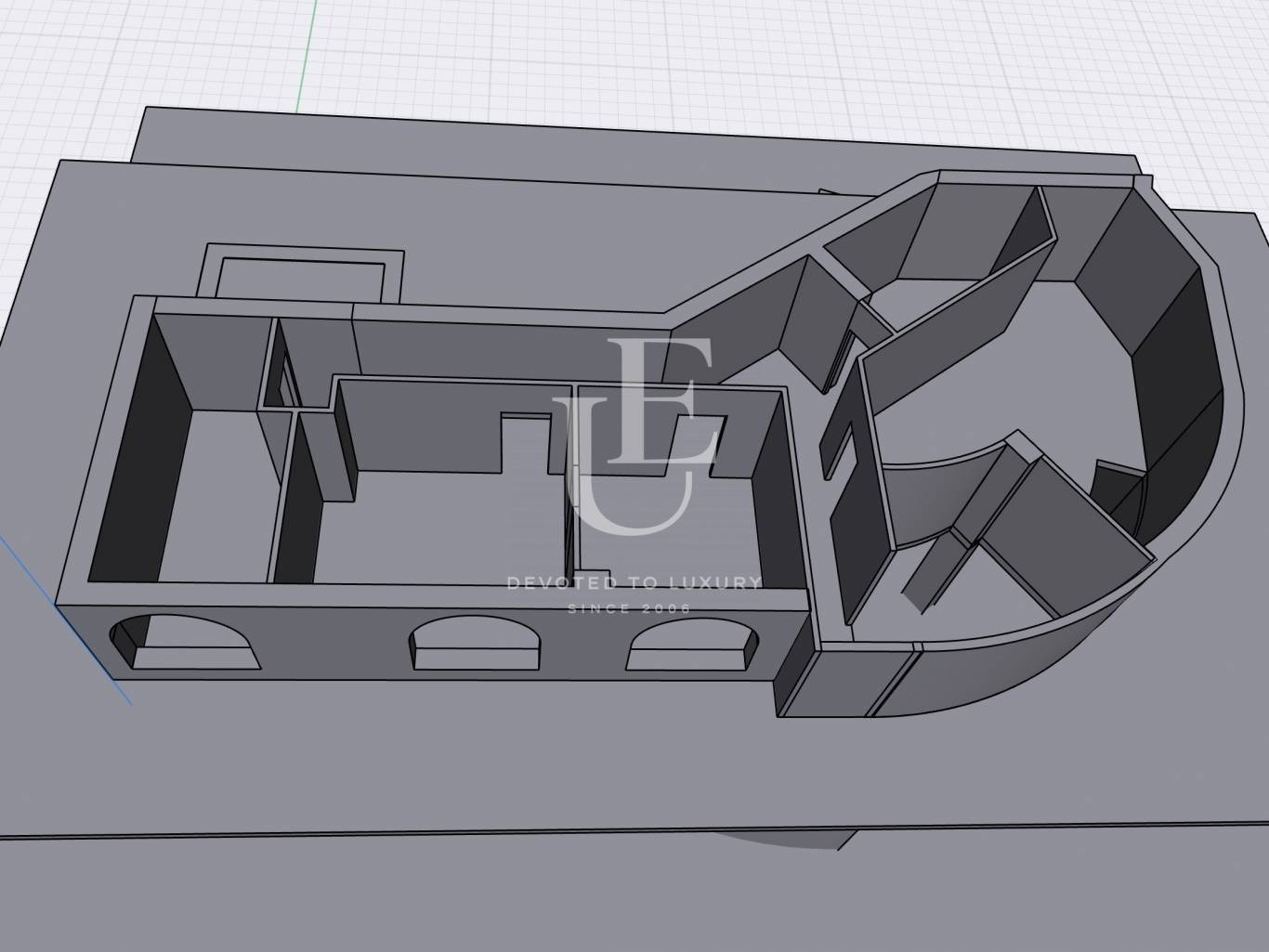Click the DEVOTED TO LUXURY watermark text

click(x=634, y=583)
